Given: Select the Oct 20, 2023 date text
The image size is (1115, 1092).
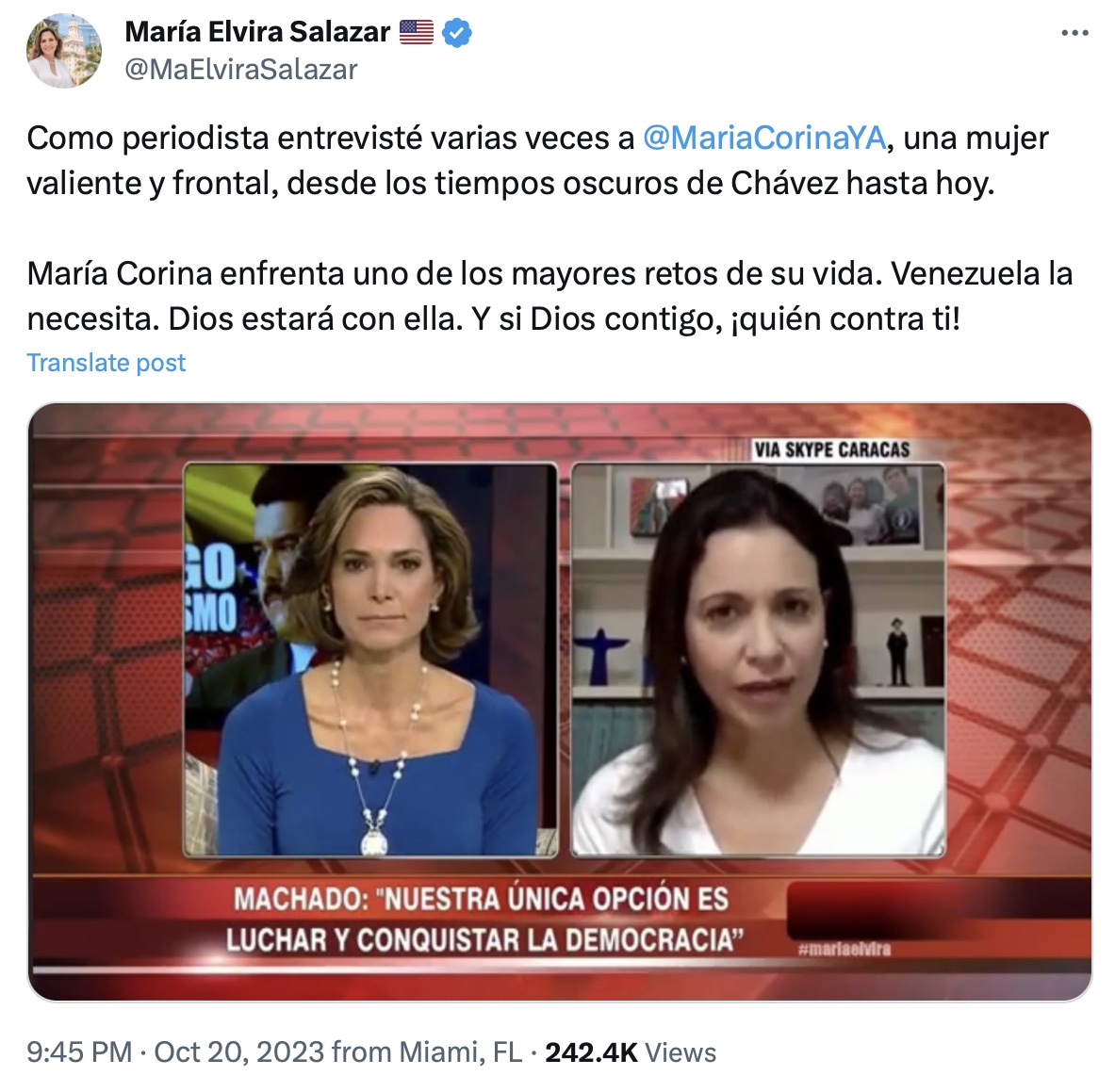Looking at the screenshot, I should click(x=239, y=1052).
